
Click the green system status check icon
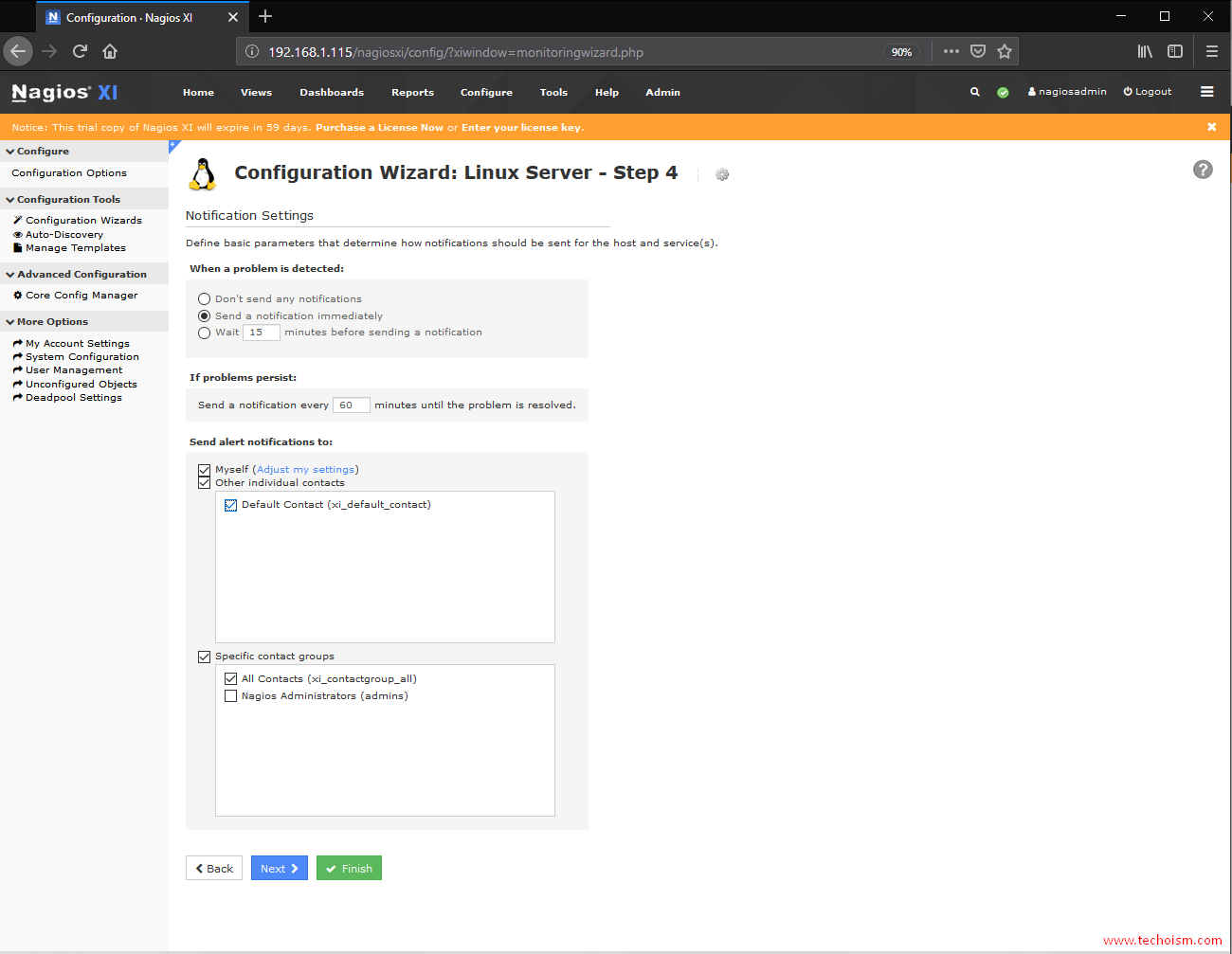pos(1003,92)
